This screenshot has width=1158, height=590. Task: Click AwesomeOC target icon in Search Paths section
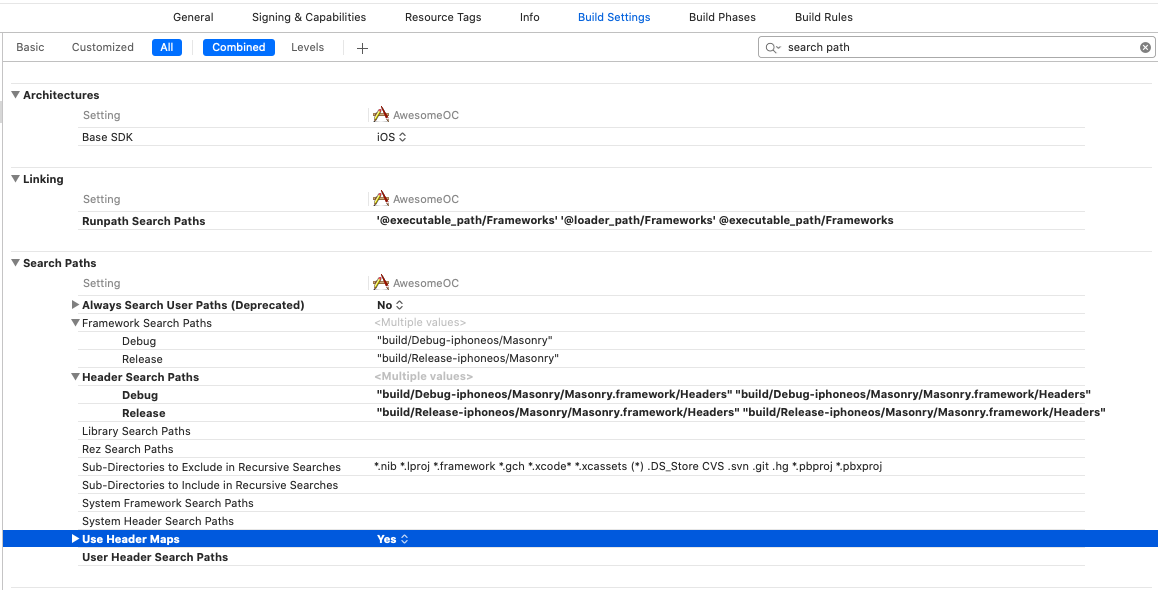(x=380, y=283)
